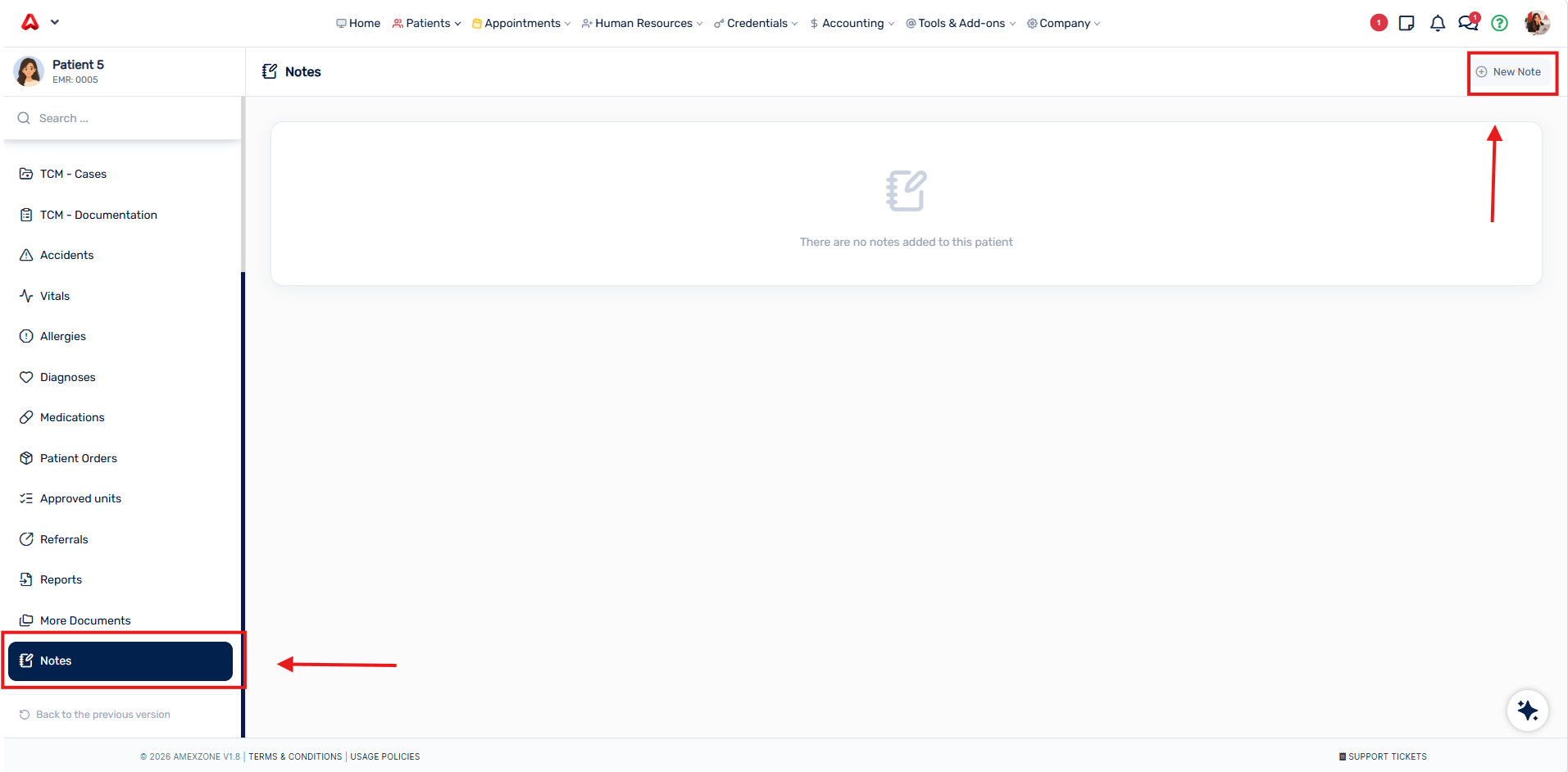The image size is (1568, 772).
Task: Click the red notification counter badge
Action: pyautogui.click(x=1379, y=23)
